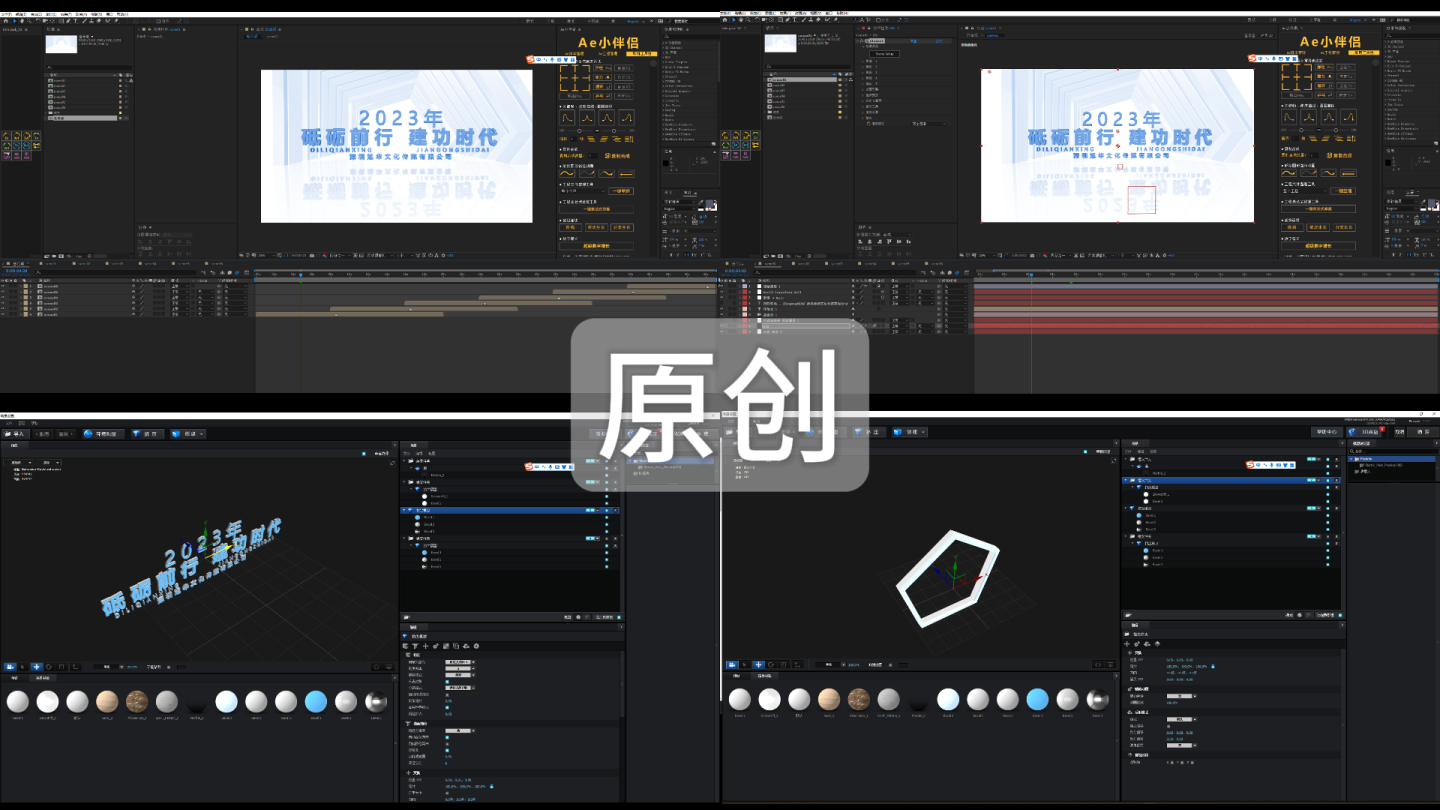This screenshot has width=1440, height=810.
Task: Toggle the scale lock icon in bottom-left properties panel
Action: tap(490, 786)
